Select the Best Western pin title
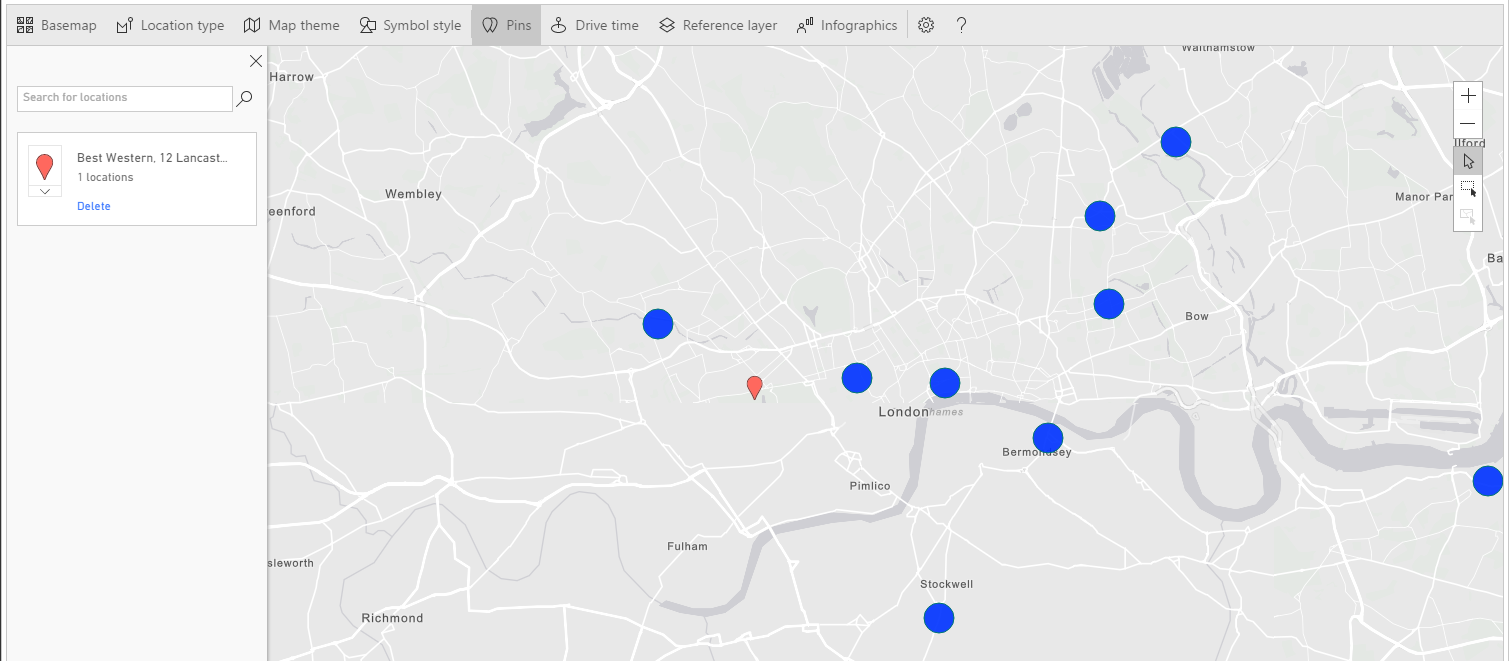 coord(152,158)
